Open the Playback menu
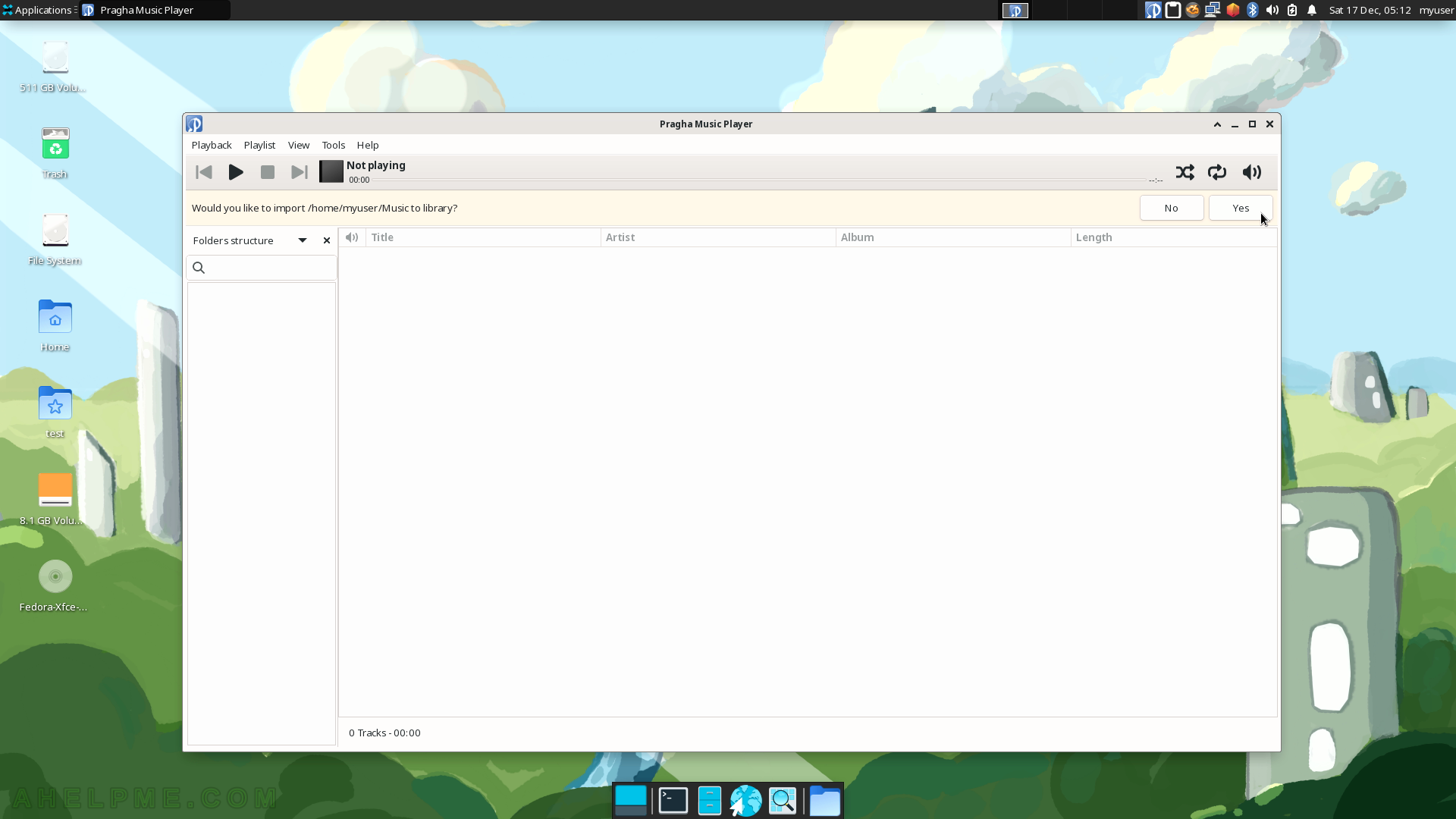Screen dimensions: 1456x819 pyautogui.click(x=212, y=145)
